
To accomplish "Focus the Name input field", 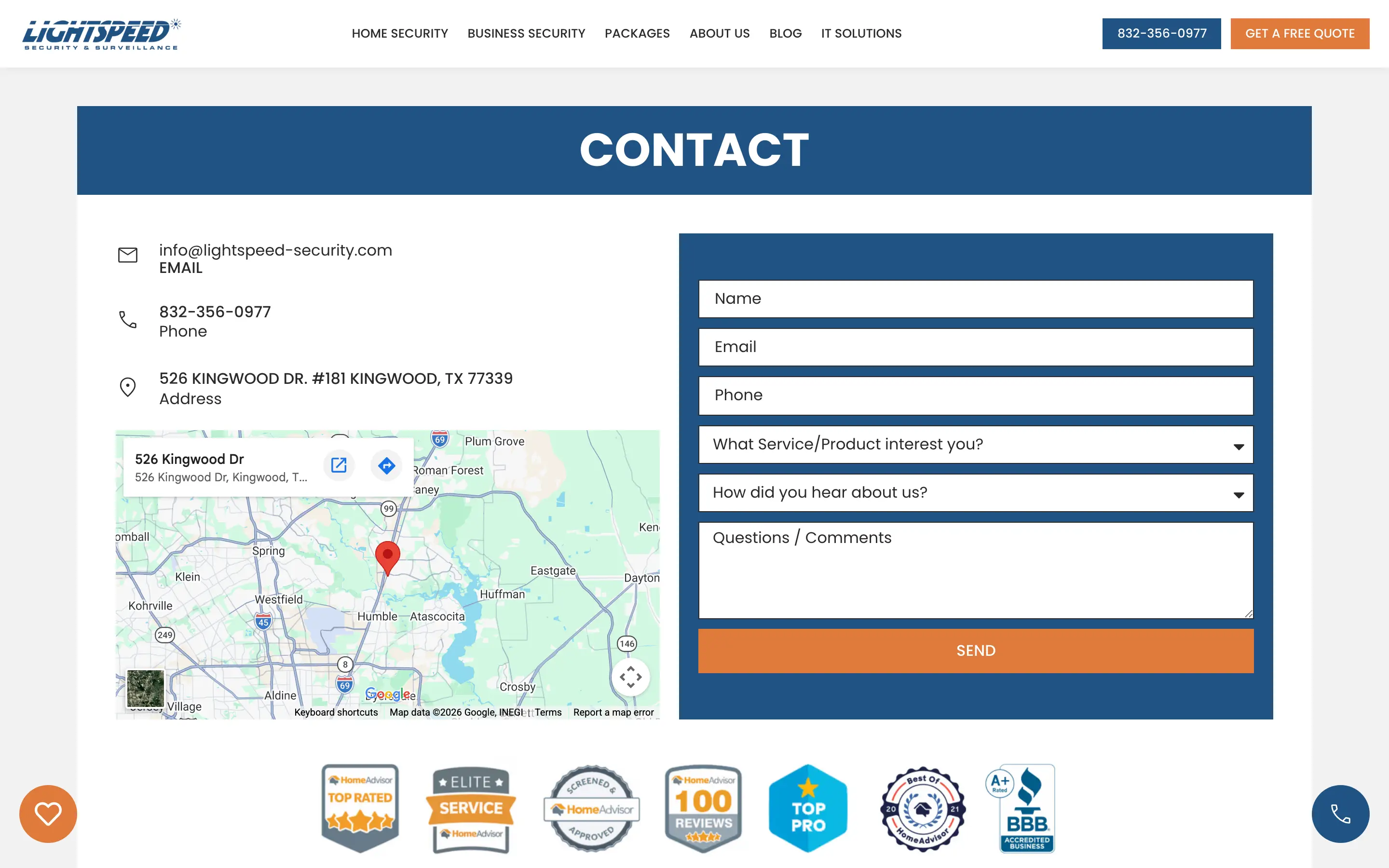I will (x=976, y=298).
